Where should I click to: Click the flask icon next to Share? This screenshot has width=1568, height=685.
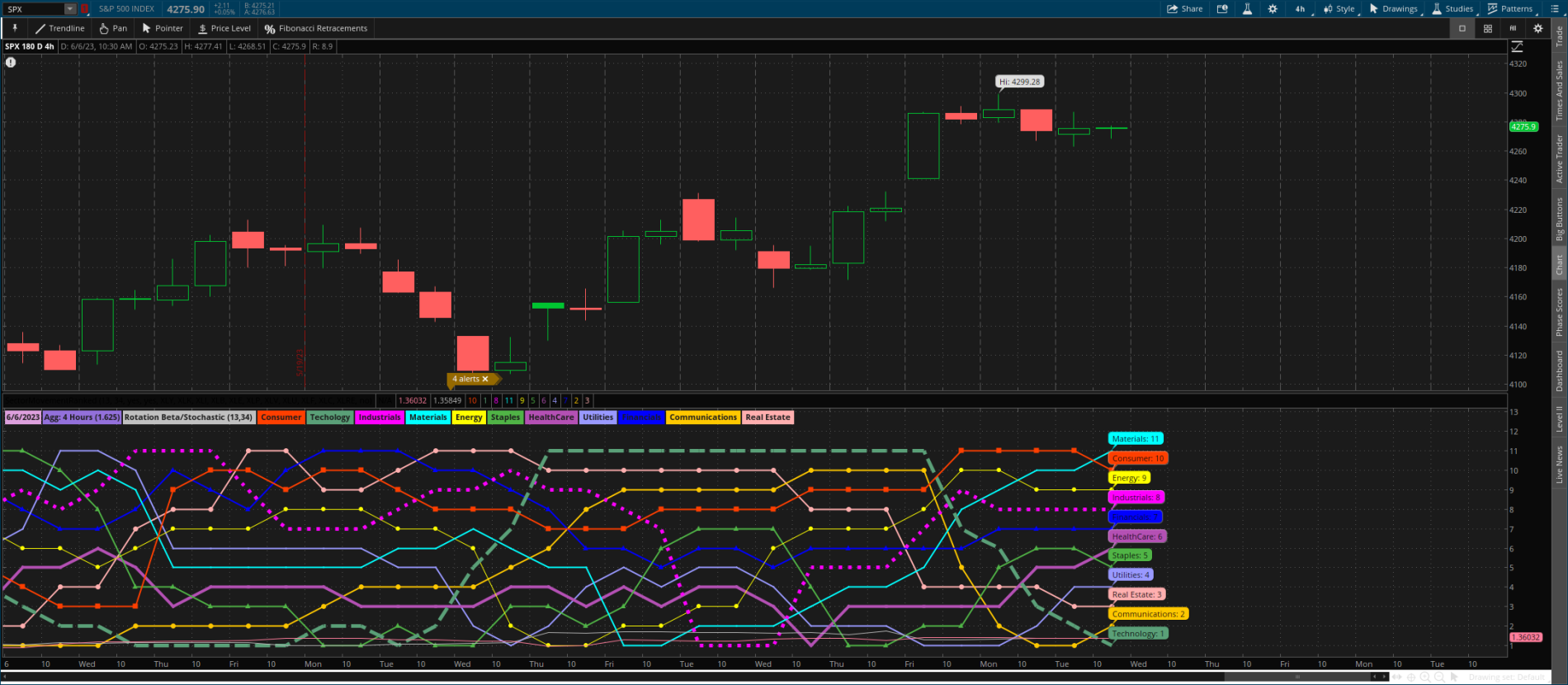click(x=1247, y=9)
